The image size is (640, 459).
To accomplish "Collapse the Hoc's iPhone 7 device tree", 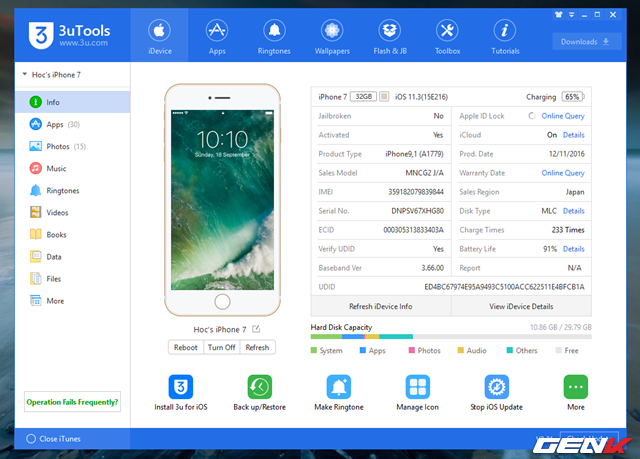I will pyautogui.click(x=24, y=74).
